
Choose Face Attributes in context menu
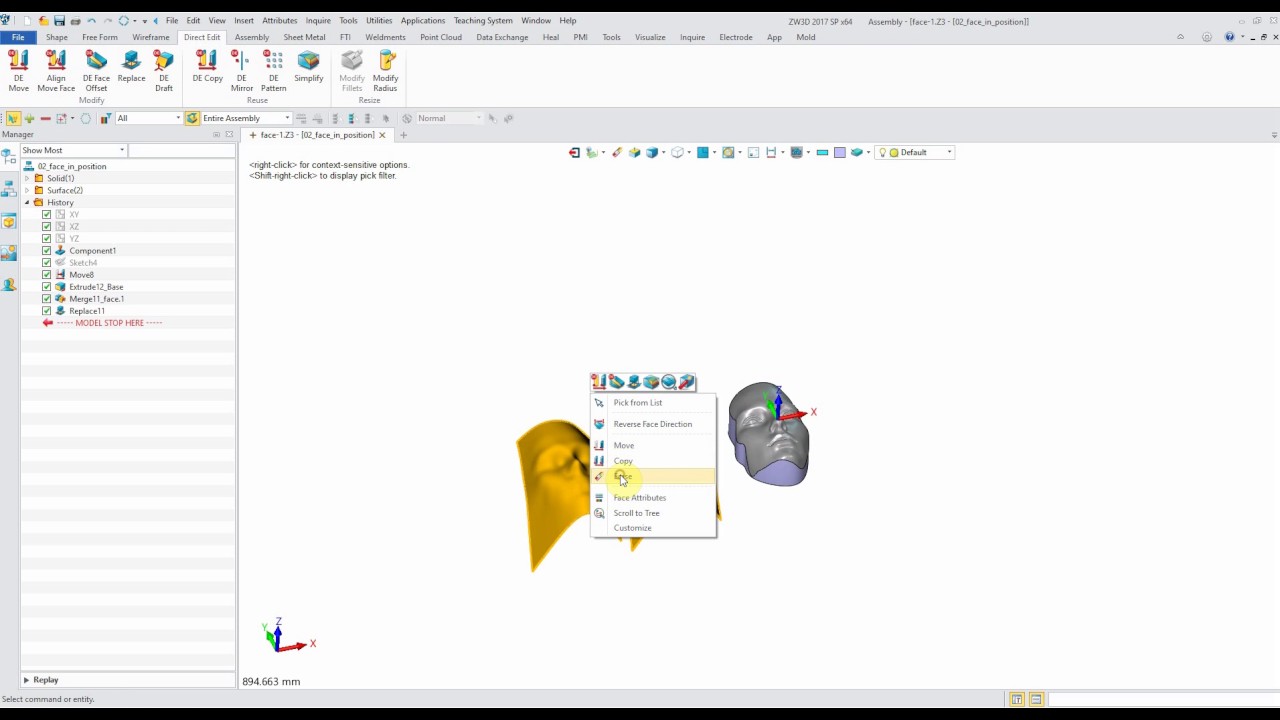[653, 497]
